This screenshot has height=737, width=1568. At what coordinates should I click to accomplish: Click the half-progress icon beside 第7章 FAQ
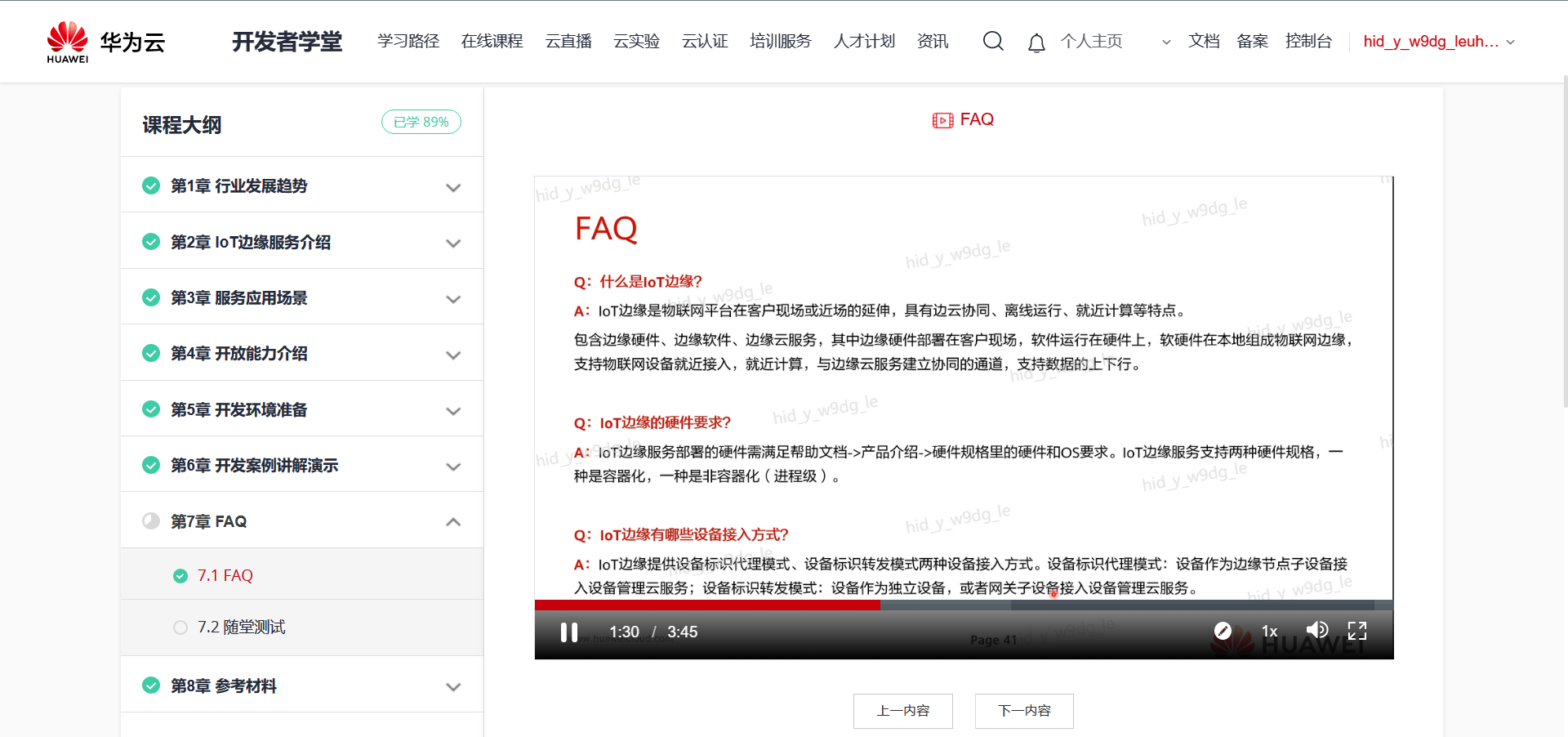point(151,521)
